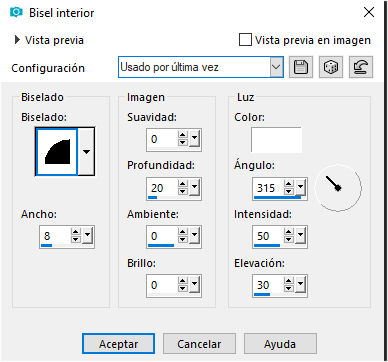The width and height of the screenshot is (388, 362).
Task: Expand the Vista previa triangle
Action: pyautogui.click(x=17, y=40)
